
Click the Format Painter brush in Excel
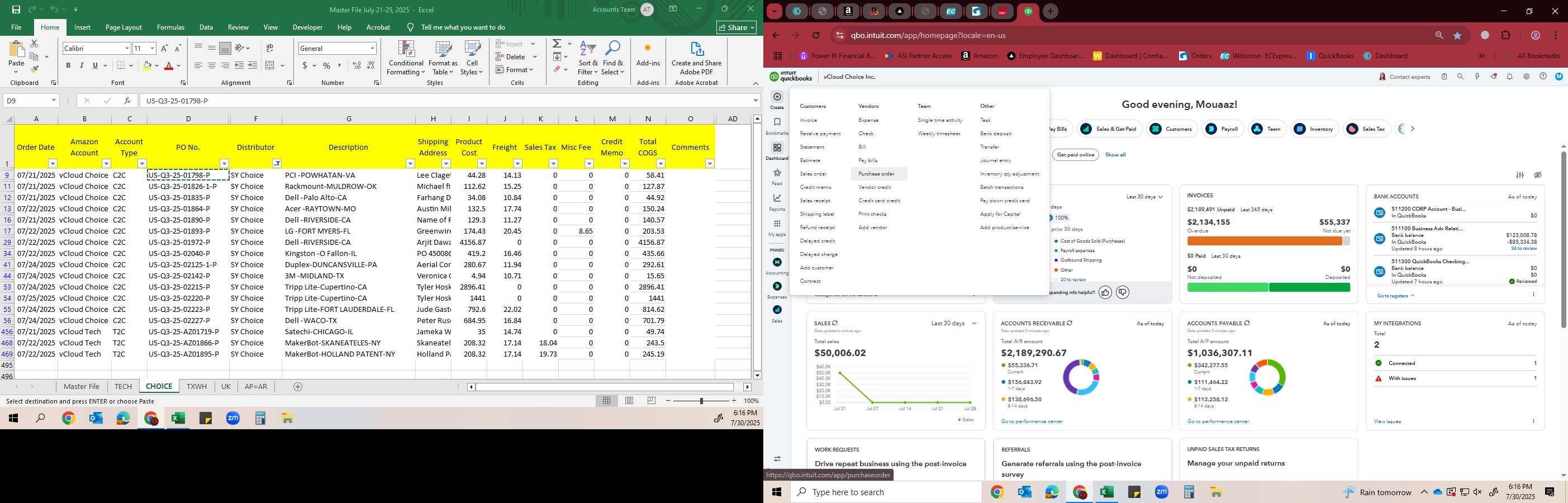(34, 69)
